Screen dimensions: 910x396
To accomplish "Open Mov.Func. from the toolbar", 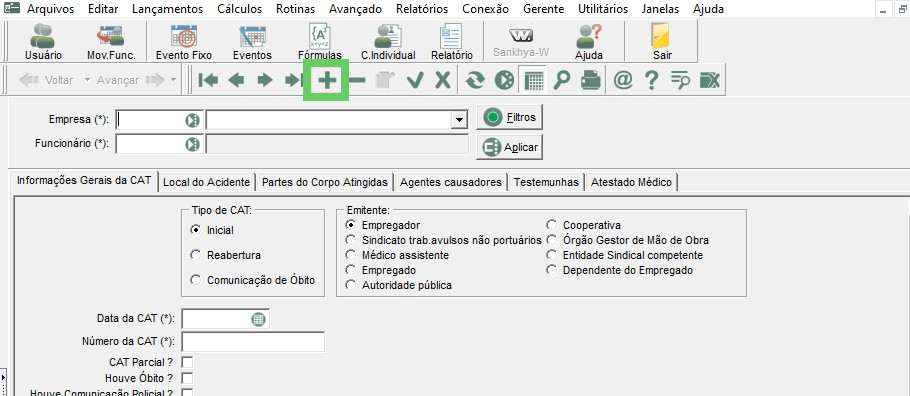I will tap(111, 42).
